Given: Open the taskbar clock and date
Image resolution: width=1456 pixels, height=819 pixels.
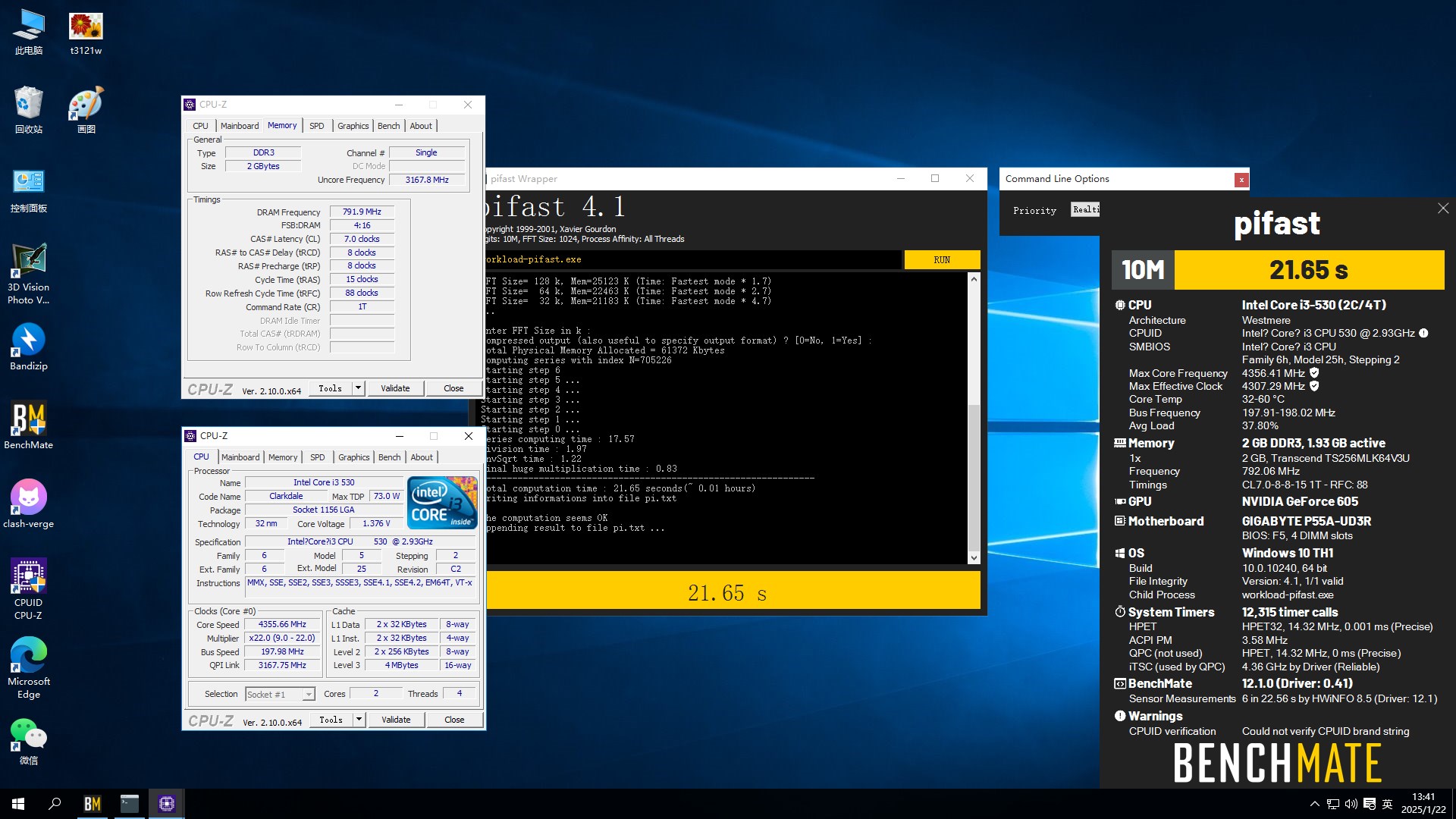Looking at the screenshot, I should 1423,804.
